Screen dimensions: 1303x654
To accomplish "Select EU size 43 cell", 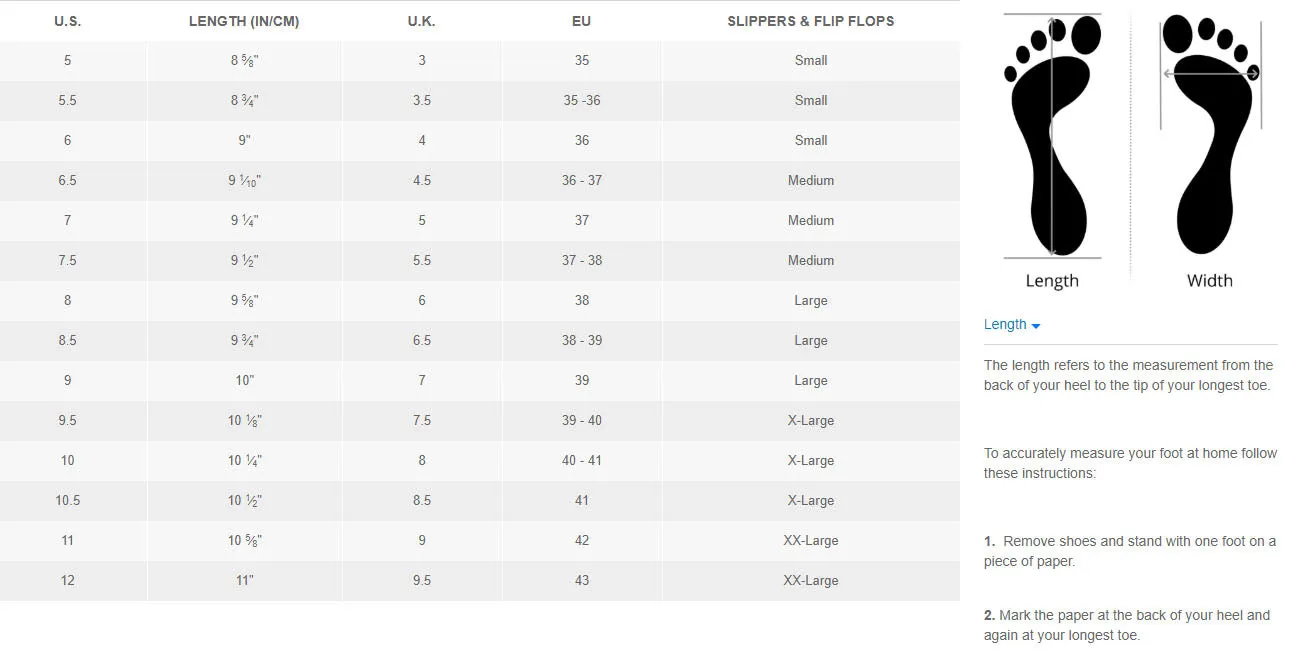I will pyautogui.click(x=582, y=580).
